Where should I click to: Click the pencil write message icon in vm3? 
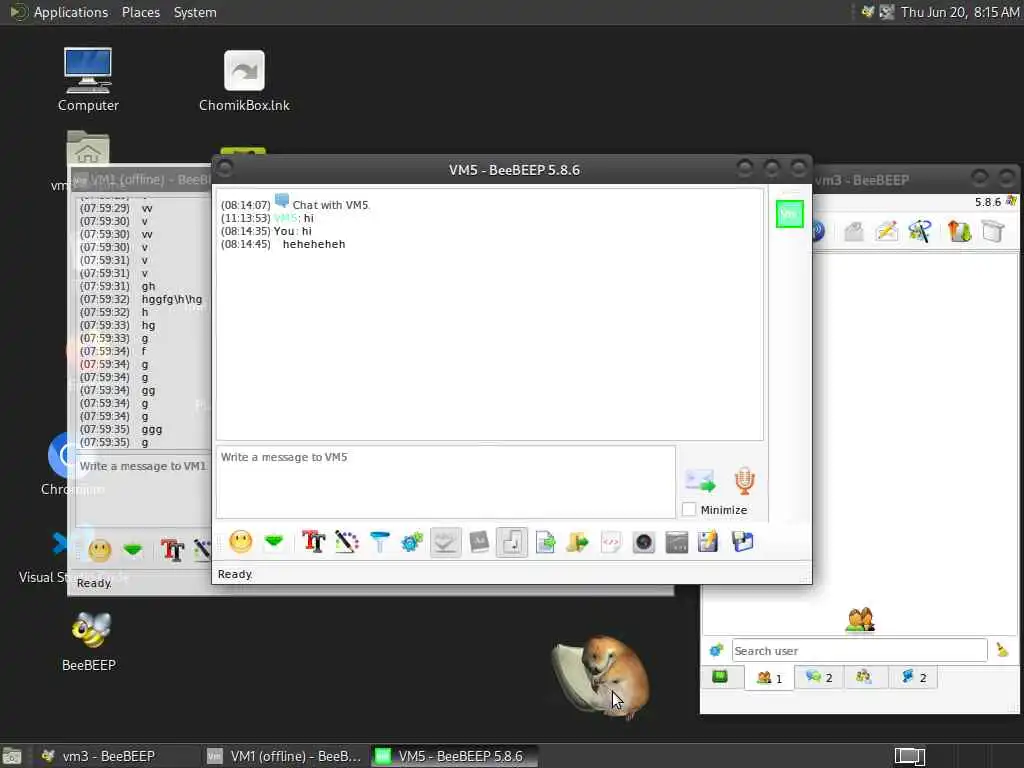coord(887,231)
